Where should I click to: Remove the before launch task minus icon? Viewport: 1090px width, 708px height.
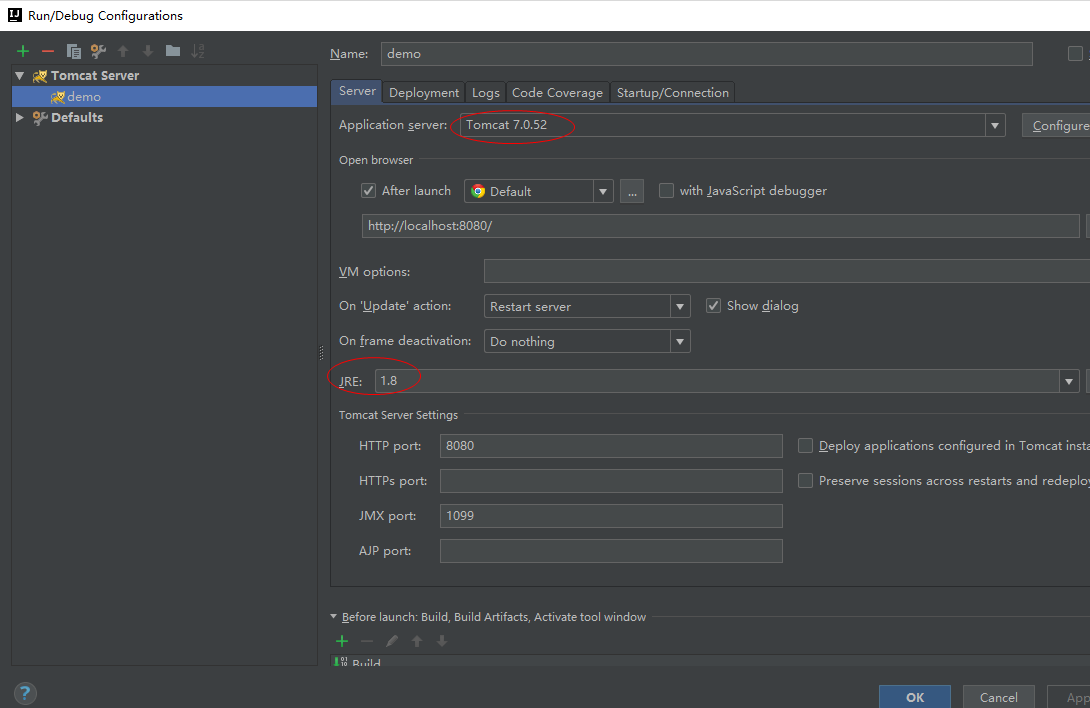pos(367,641)
